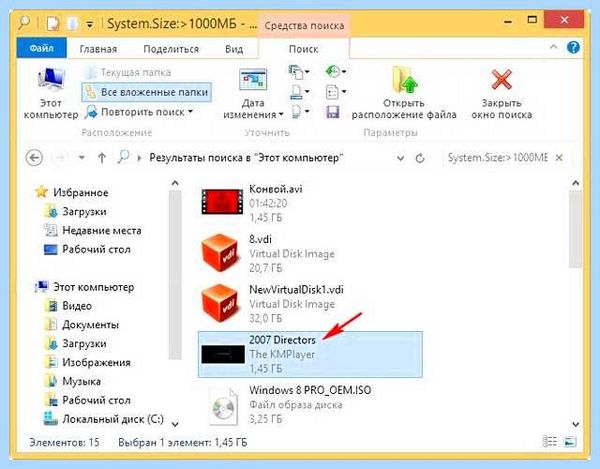Click results list scrollbar up arrow
Screen dimensions: 600x469
pyautogui.click(x=575, y=184)
